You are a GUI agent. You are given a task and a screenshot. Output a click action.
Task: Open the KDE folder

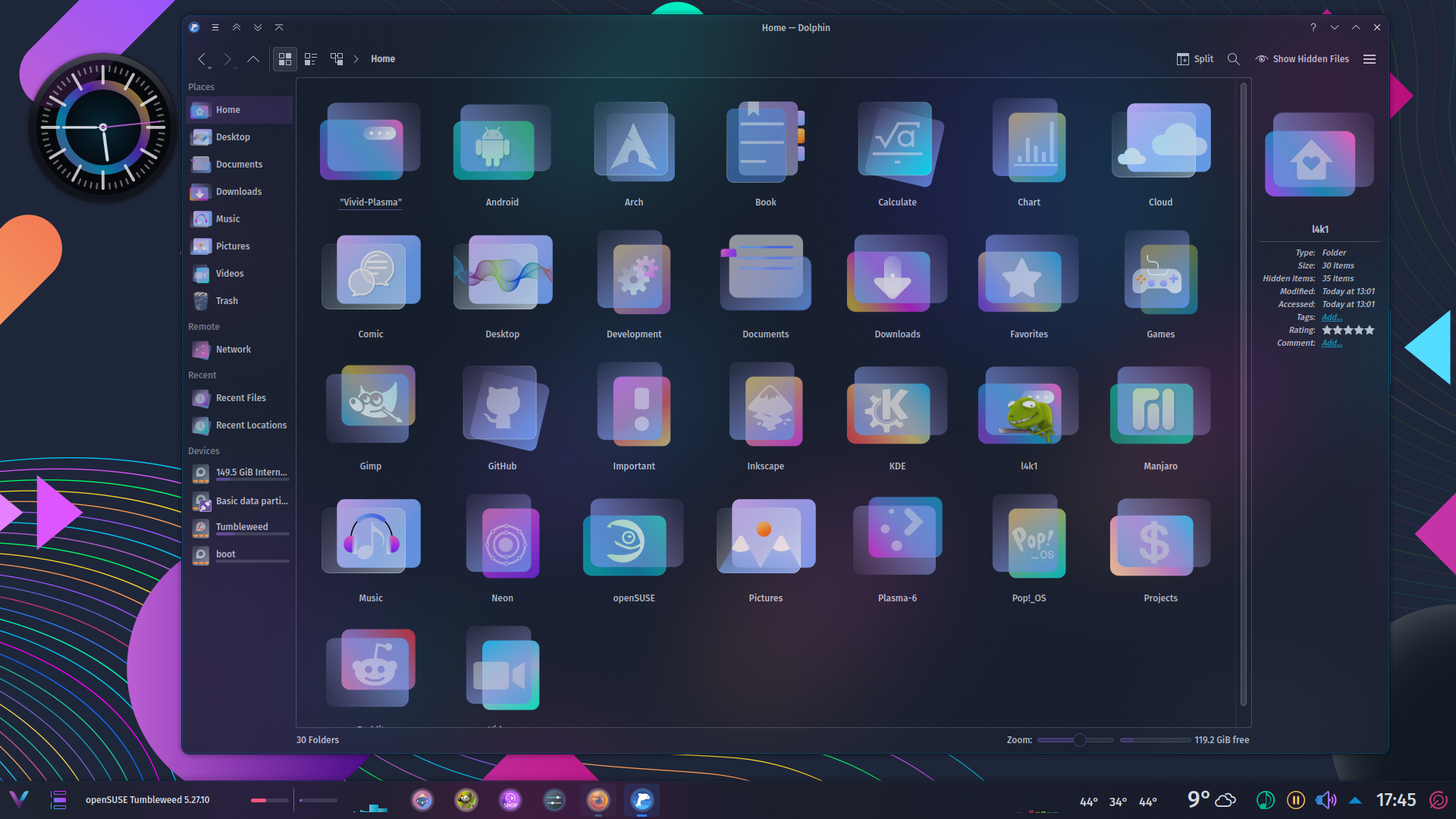click(x=897, y=419)
